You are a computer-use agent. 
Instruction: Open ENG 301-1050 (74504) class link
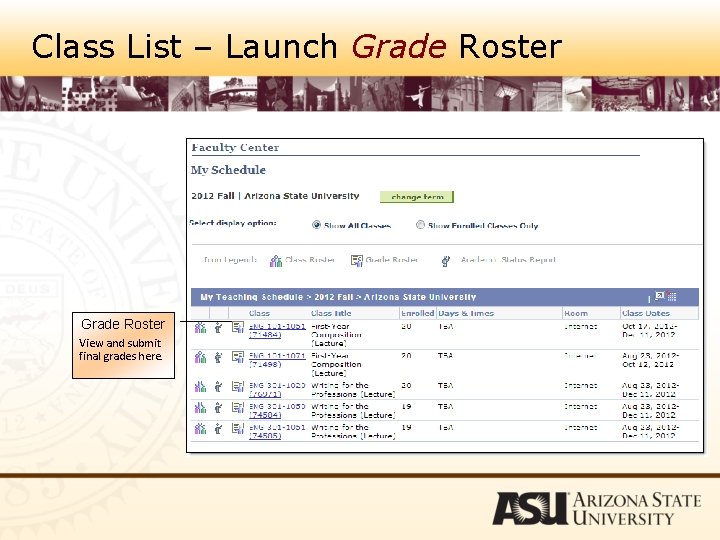click(x=277, y=411)
